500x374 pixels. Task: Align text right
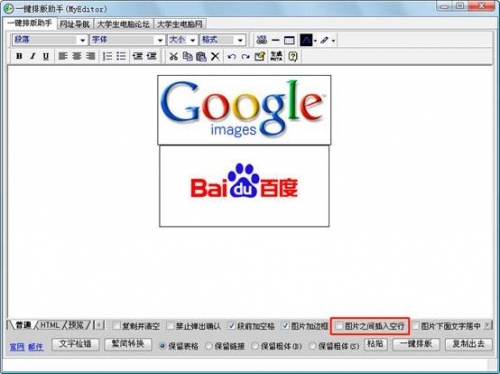pos(90,56)
